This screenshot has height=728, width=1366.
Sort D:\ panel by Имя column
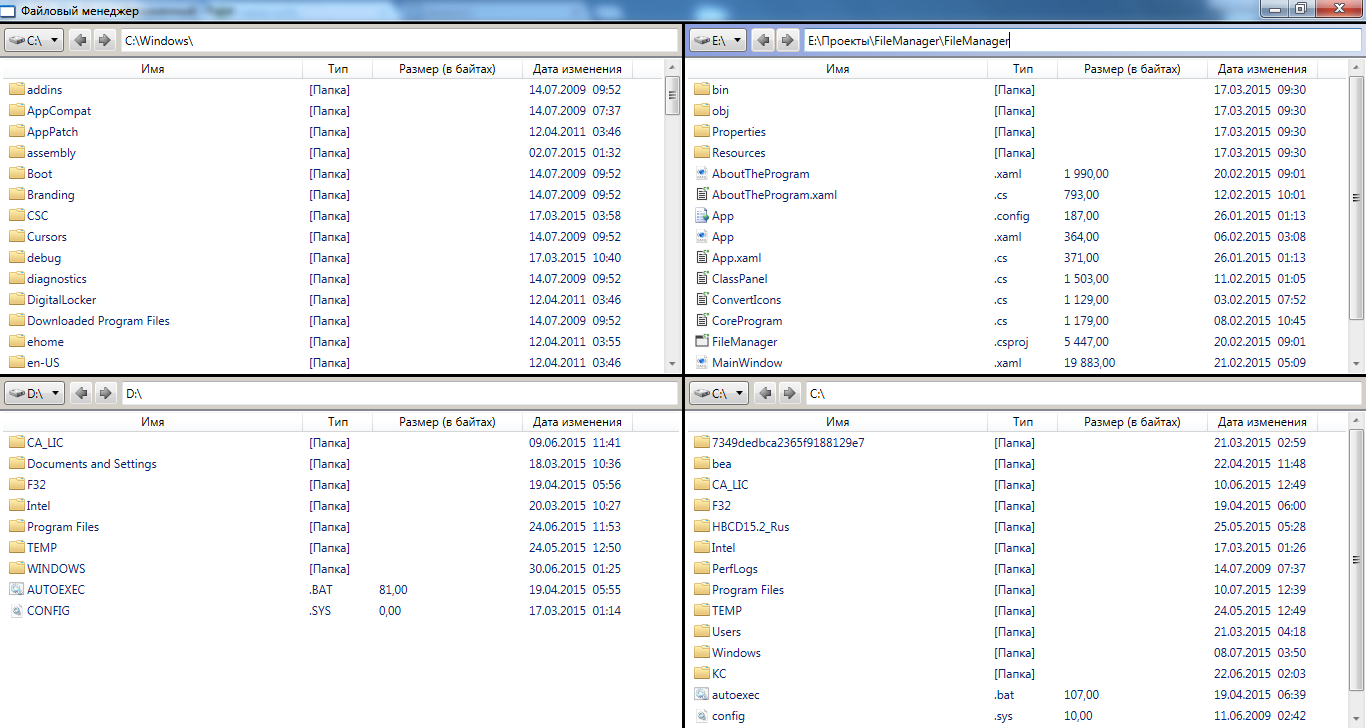(153, 422)
